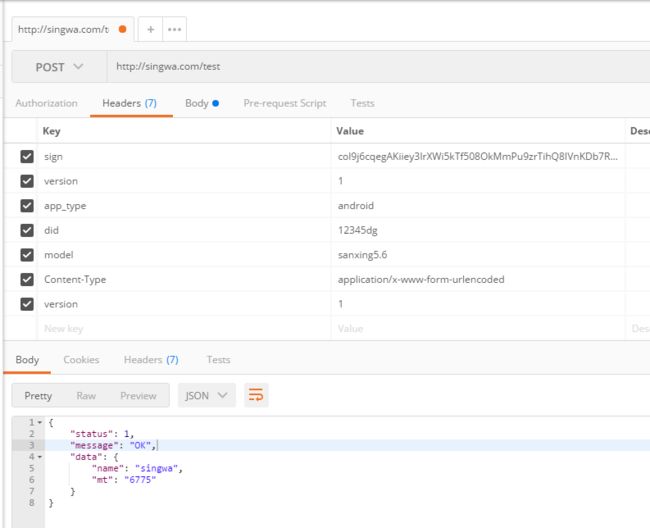Uncheck the Content-Type header checkbox

[x=27, y=279]
